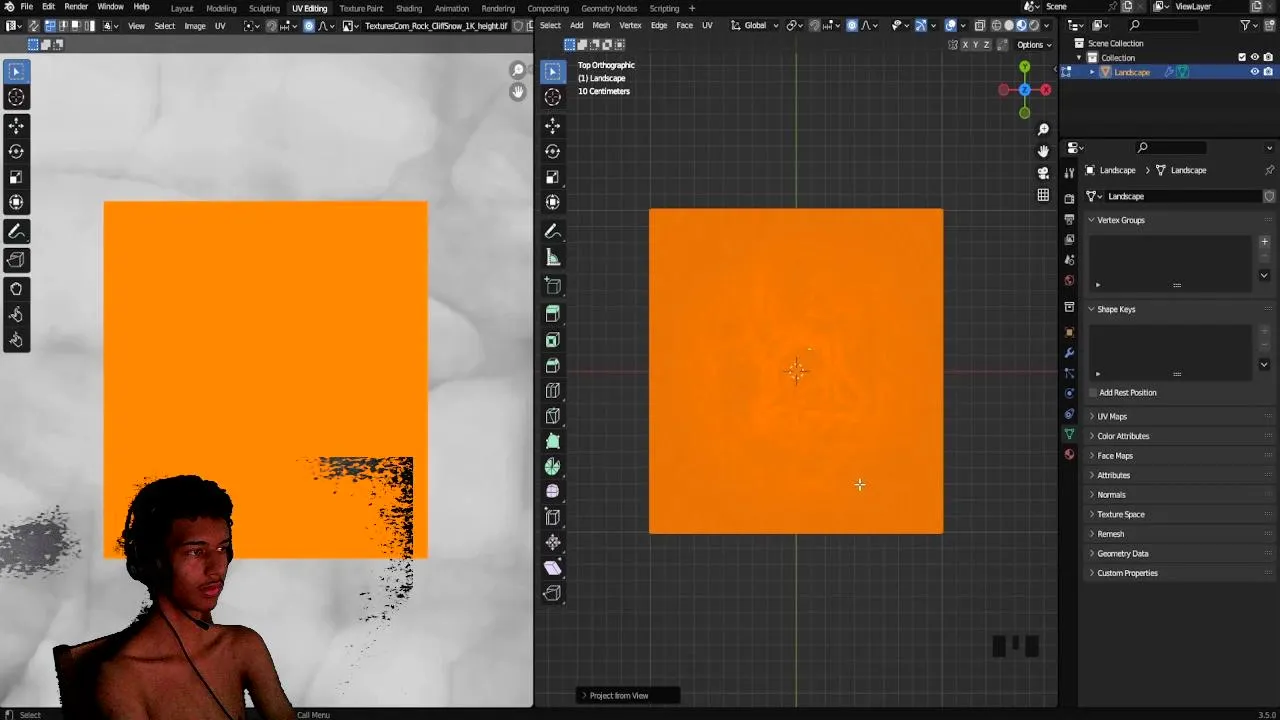This screenshot has height=720, width=1280.
Task: Open the Mesh menu in 3D viewport
Action: point(601,25)
